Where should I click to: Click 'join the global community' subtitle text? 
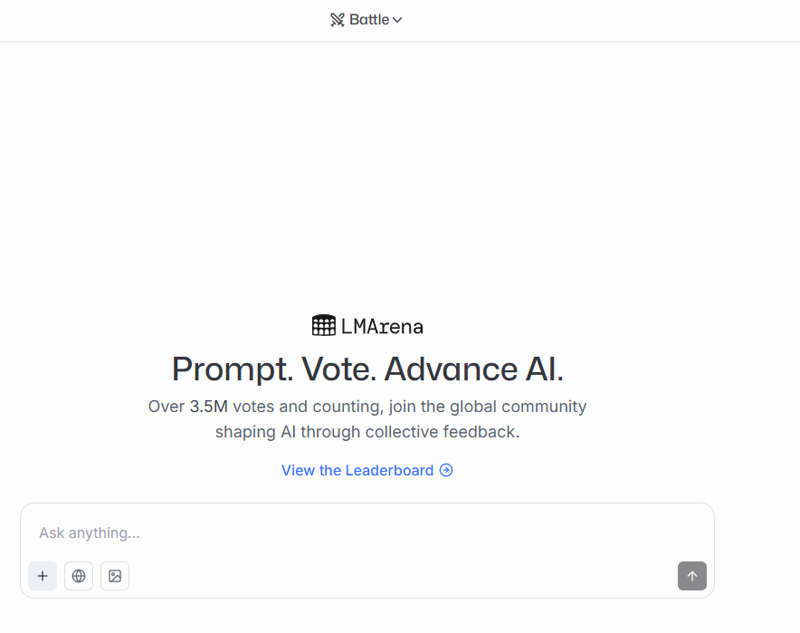pos(488,407)
